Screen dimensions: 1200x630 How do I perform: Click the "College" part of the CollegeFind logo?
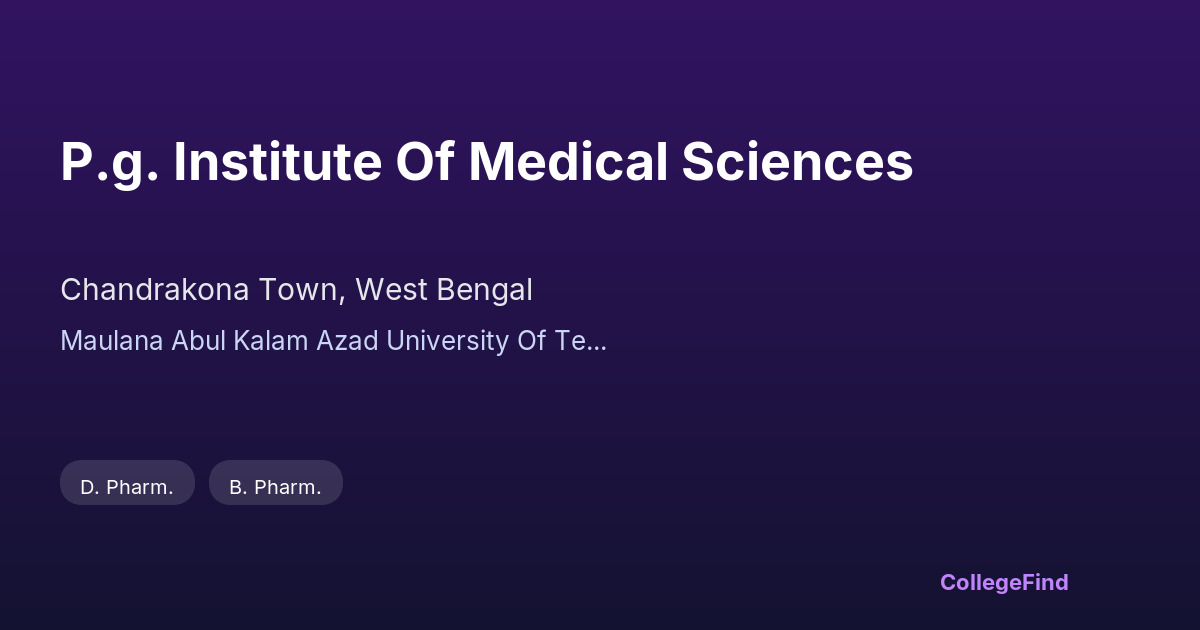click(x=982, y=582)
